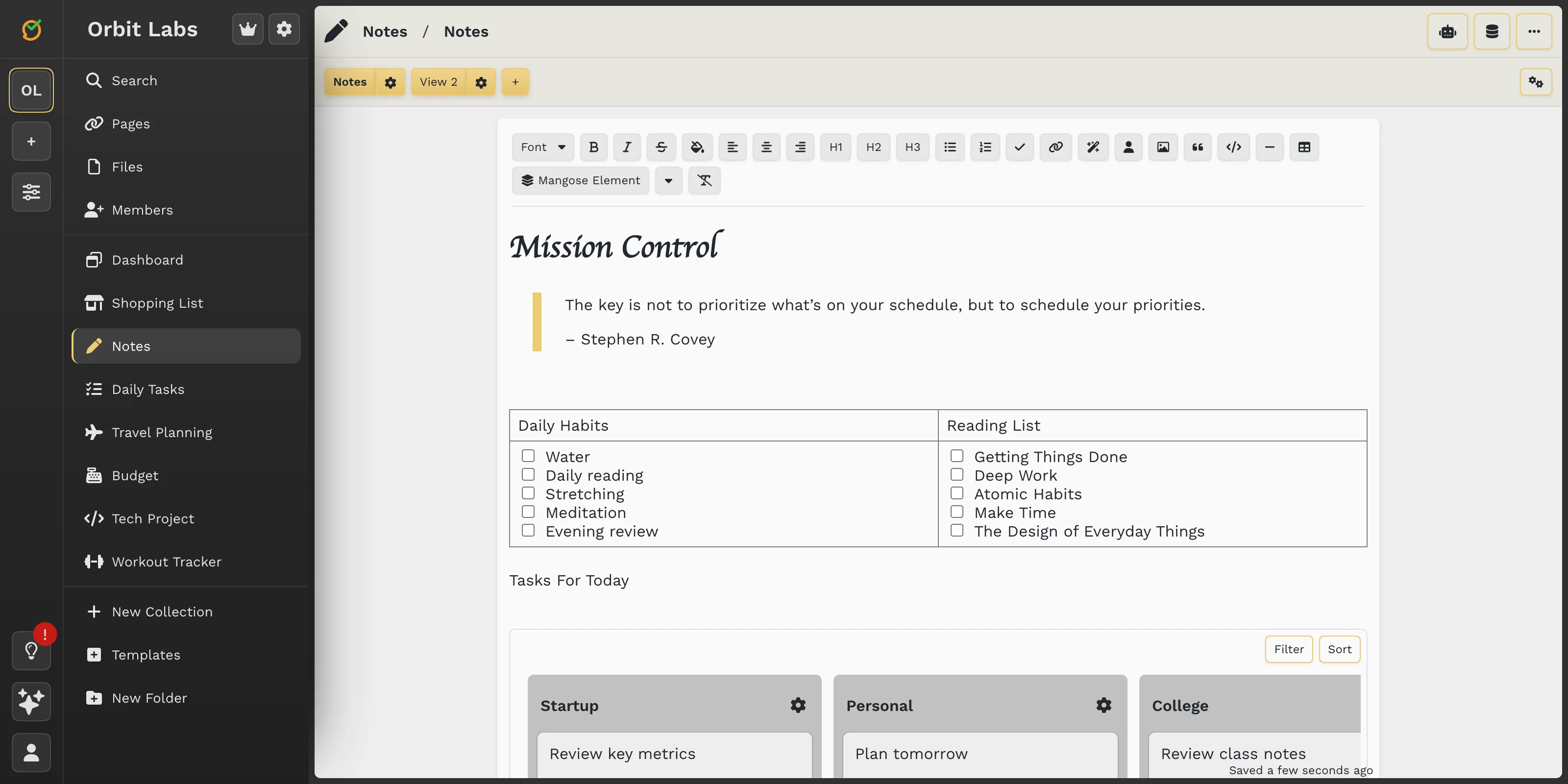1568x784 pixels.
Task: Open Shopping List collection
Action: [x=186, y=303]
